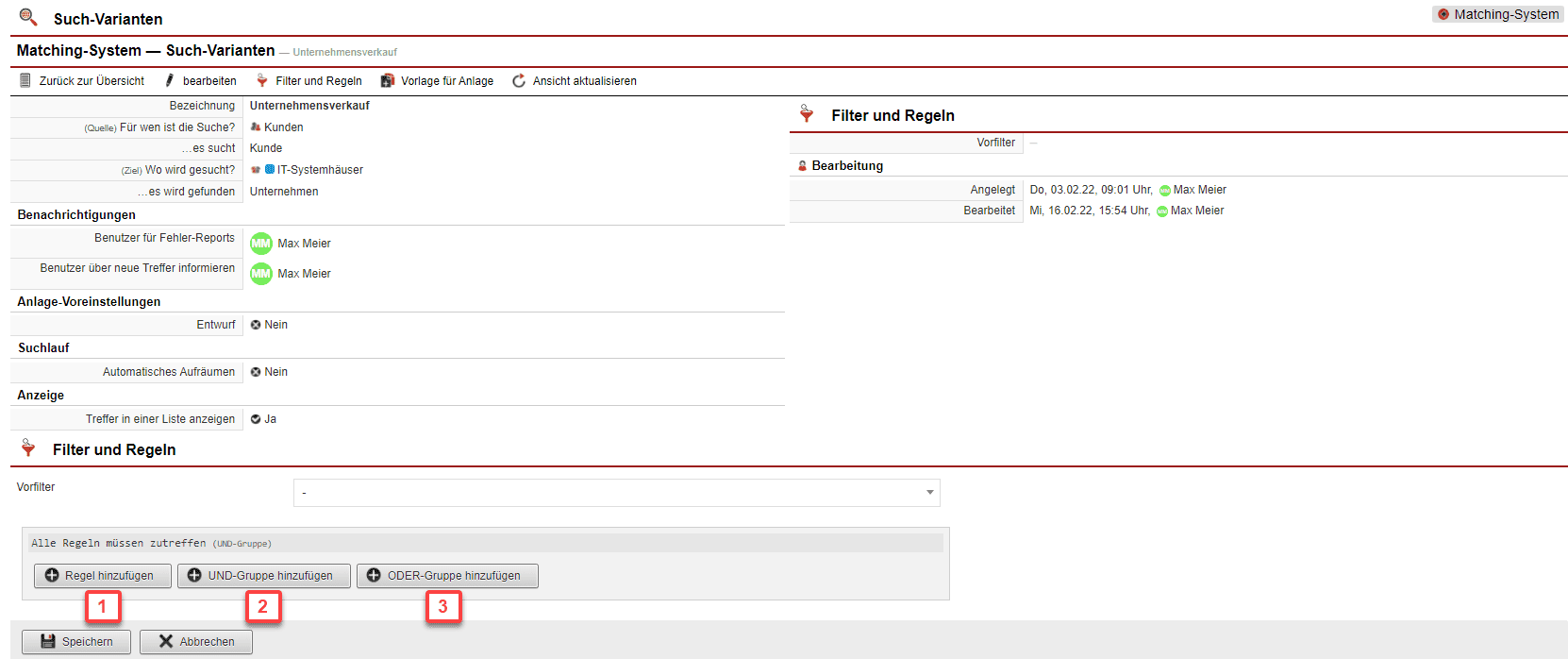Save with the Speichern button

click(76, 642)
